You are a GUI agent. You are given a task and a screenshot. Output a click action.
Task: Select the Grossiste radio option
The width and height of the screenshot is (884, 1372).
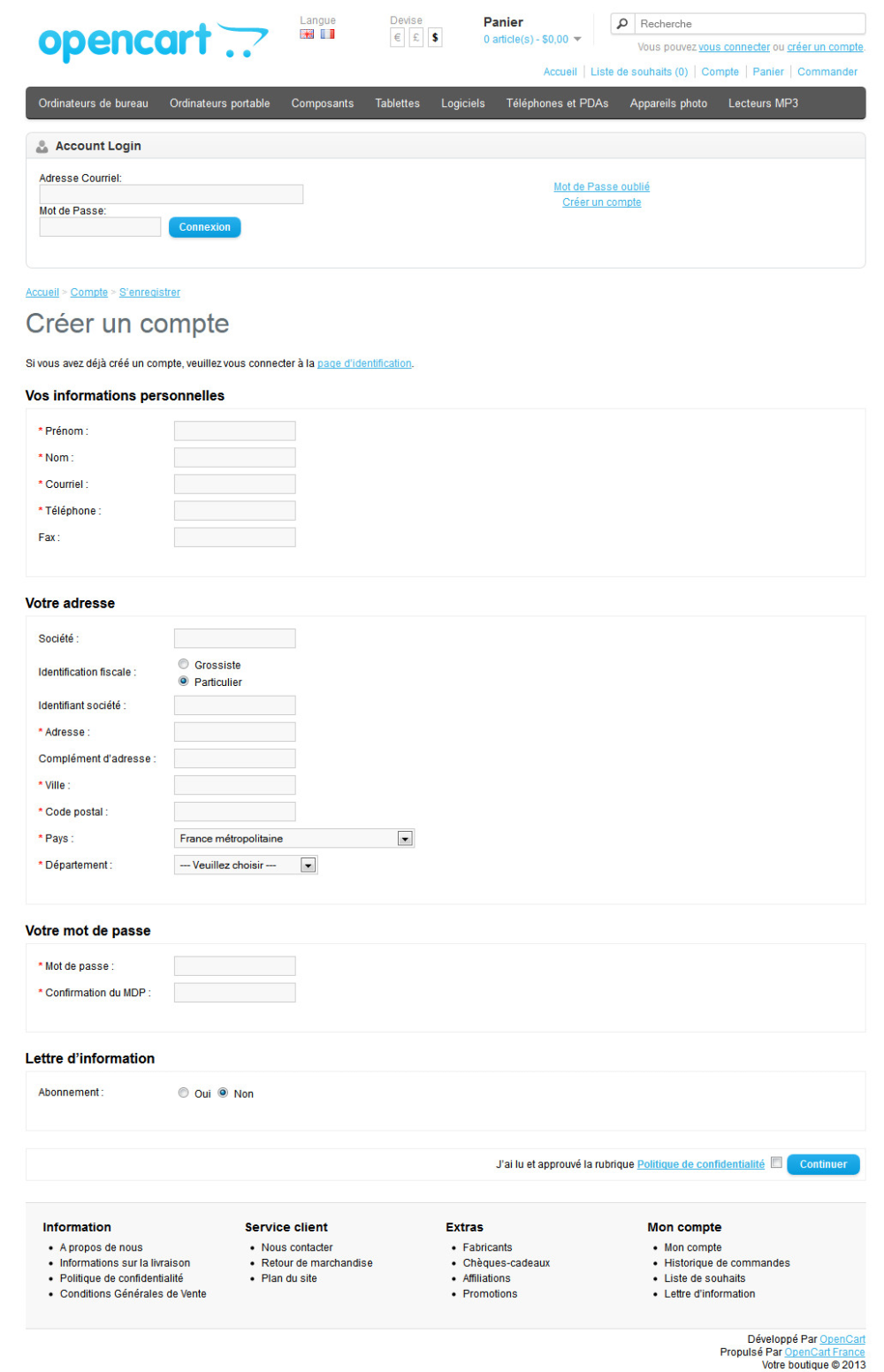(x=184, y=664)
